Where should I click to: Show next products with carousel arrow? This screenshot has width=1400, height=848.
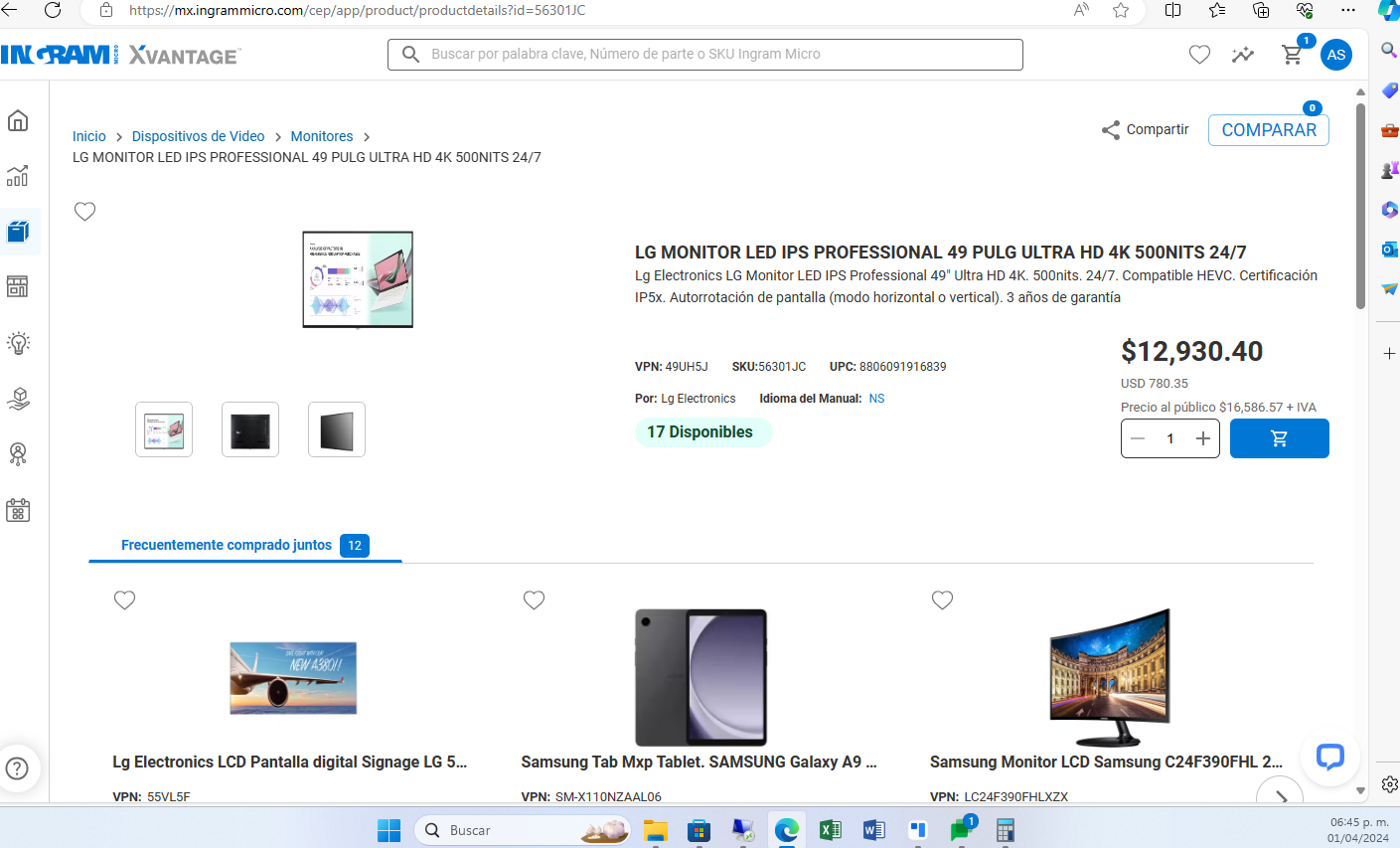pyautogui.click(x=1280, y=795)
